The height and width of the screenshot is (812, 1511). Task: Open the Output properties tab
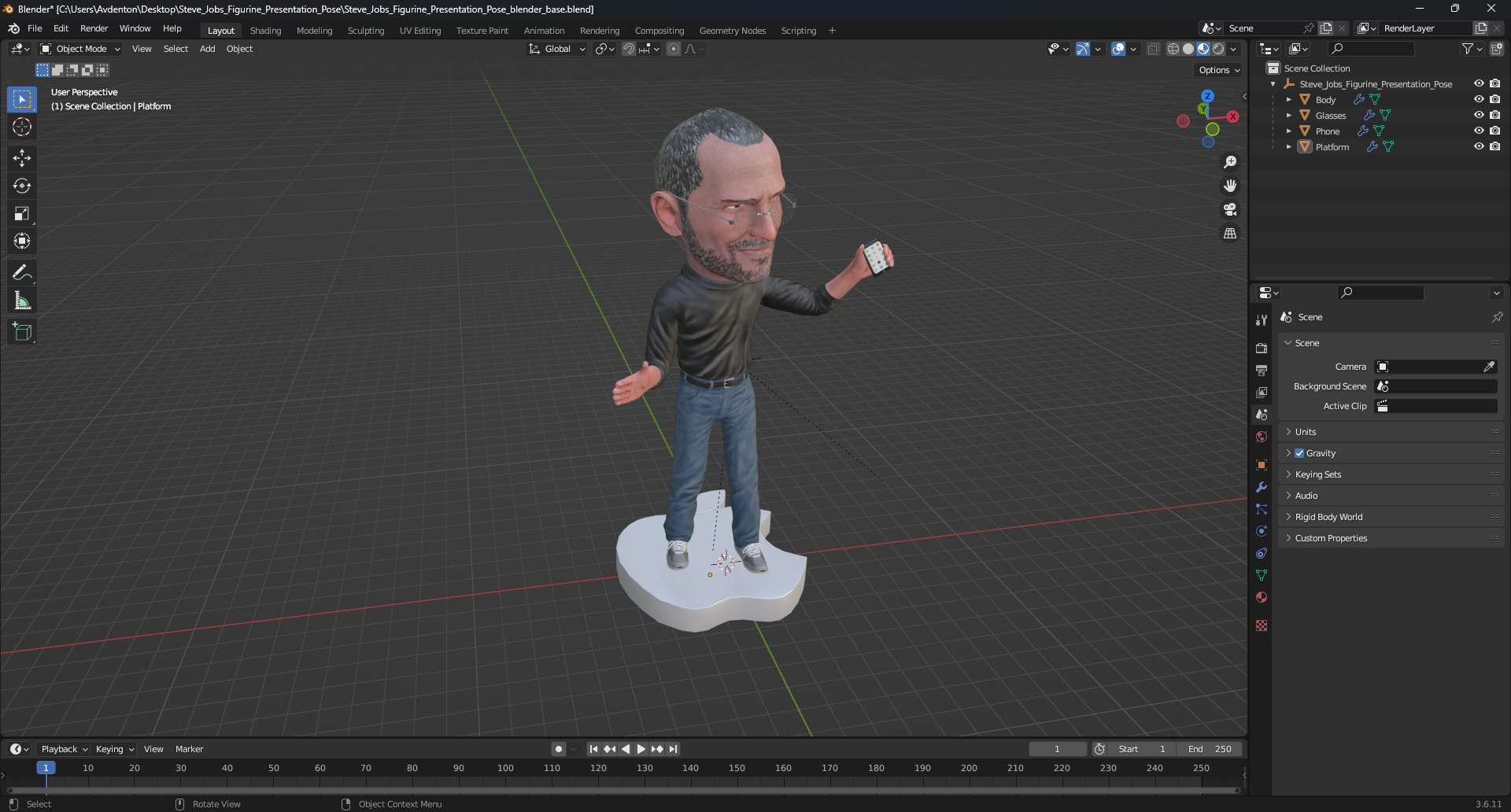1262,370
